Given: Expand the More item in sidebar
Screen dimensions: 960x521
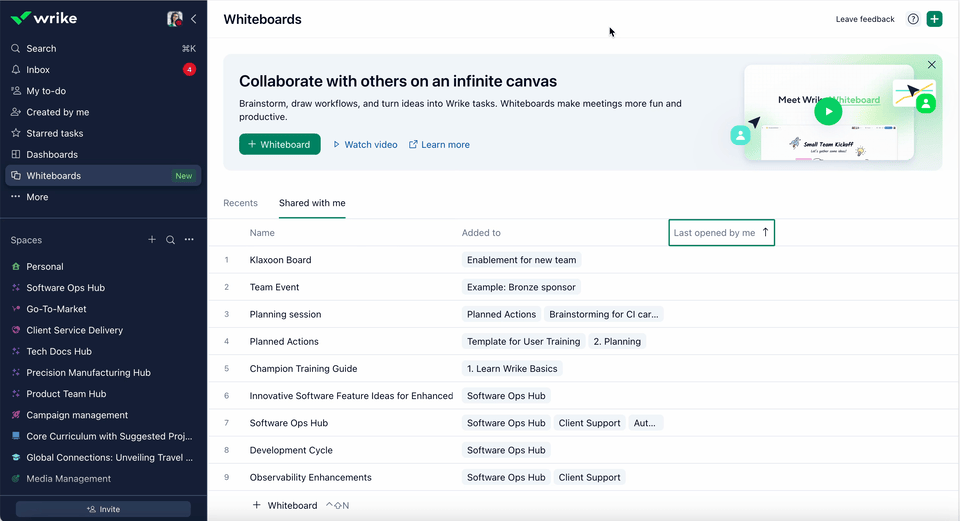Looking at the screenshot, I should (37, 197).
